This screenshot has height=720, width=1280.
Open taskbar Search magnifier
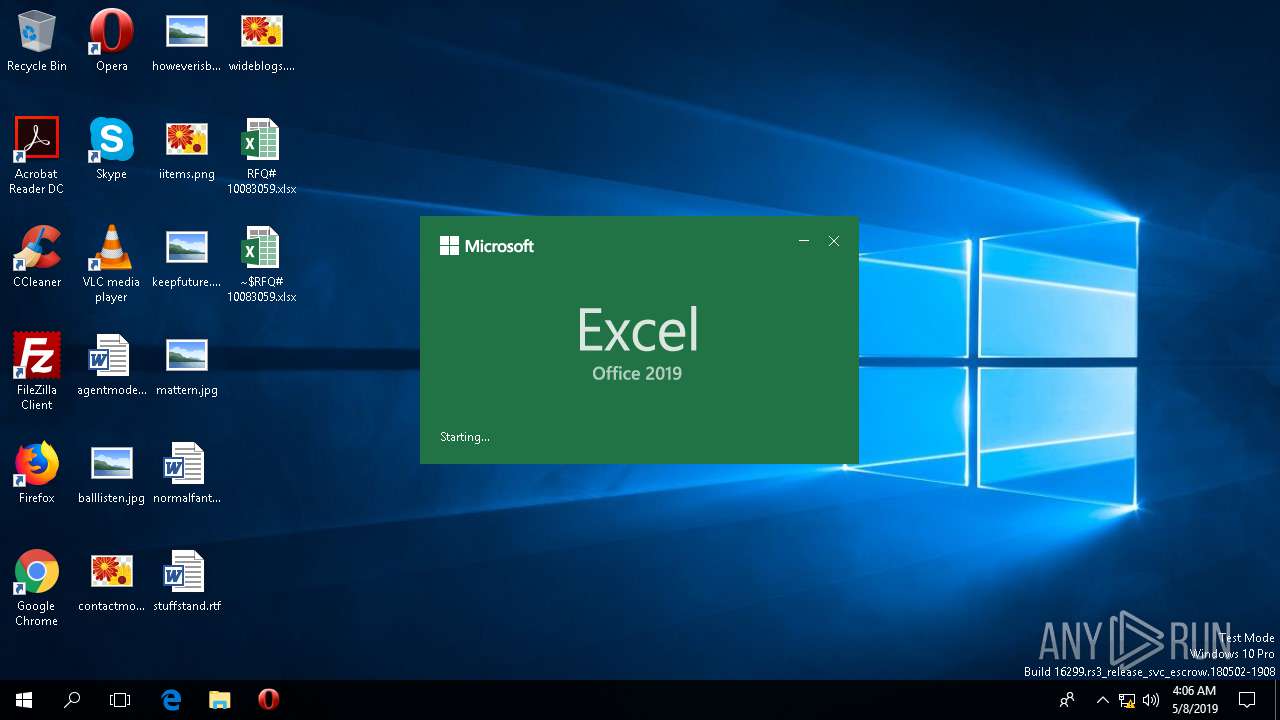(x=72, y=700)
